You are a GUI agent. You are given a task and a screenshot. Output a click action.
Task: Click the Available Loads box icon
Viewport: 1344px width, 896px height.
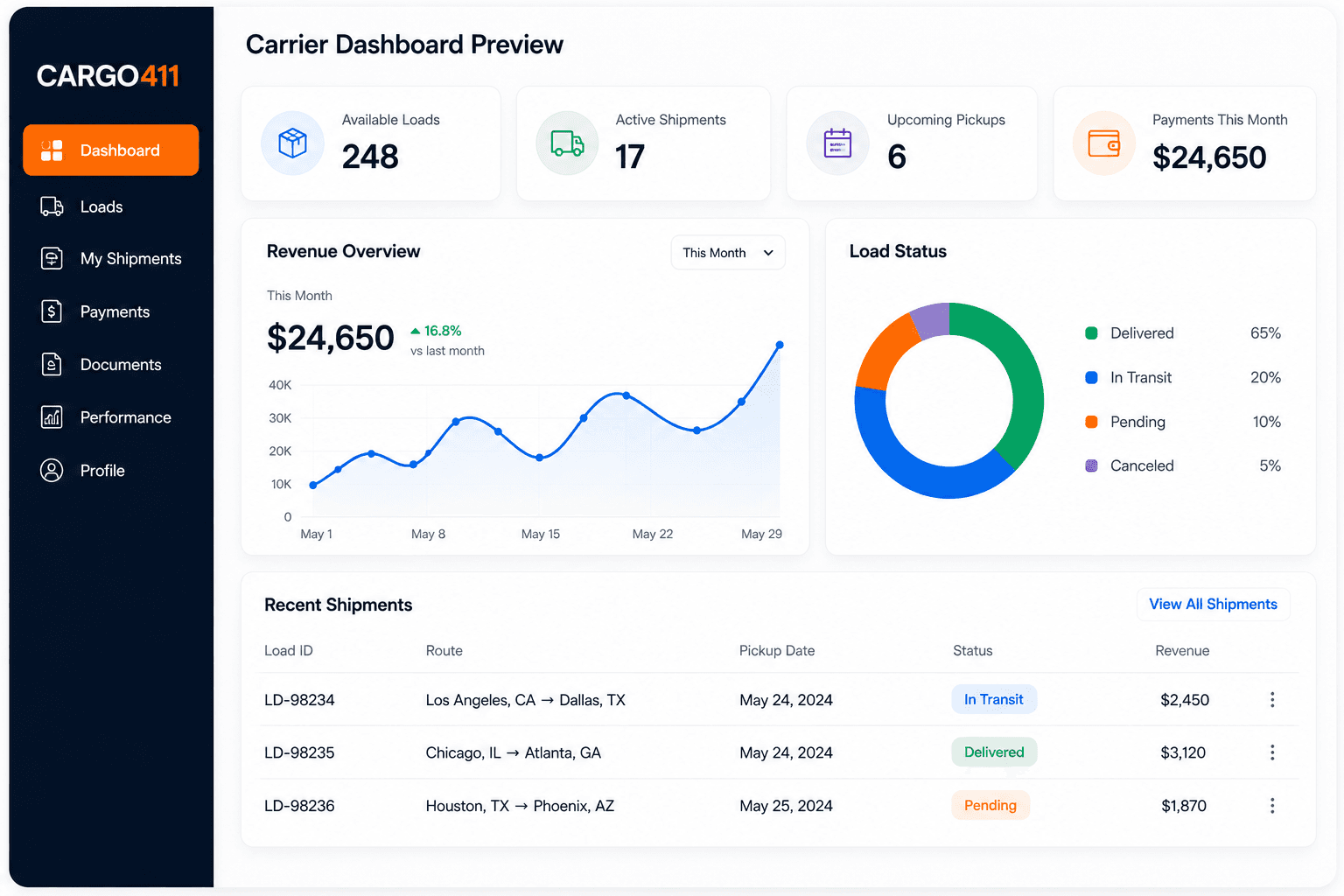click(292, 143)
